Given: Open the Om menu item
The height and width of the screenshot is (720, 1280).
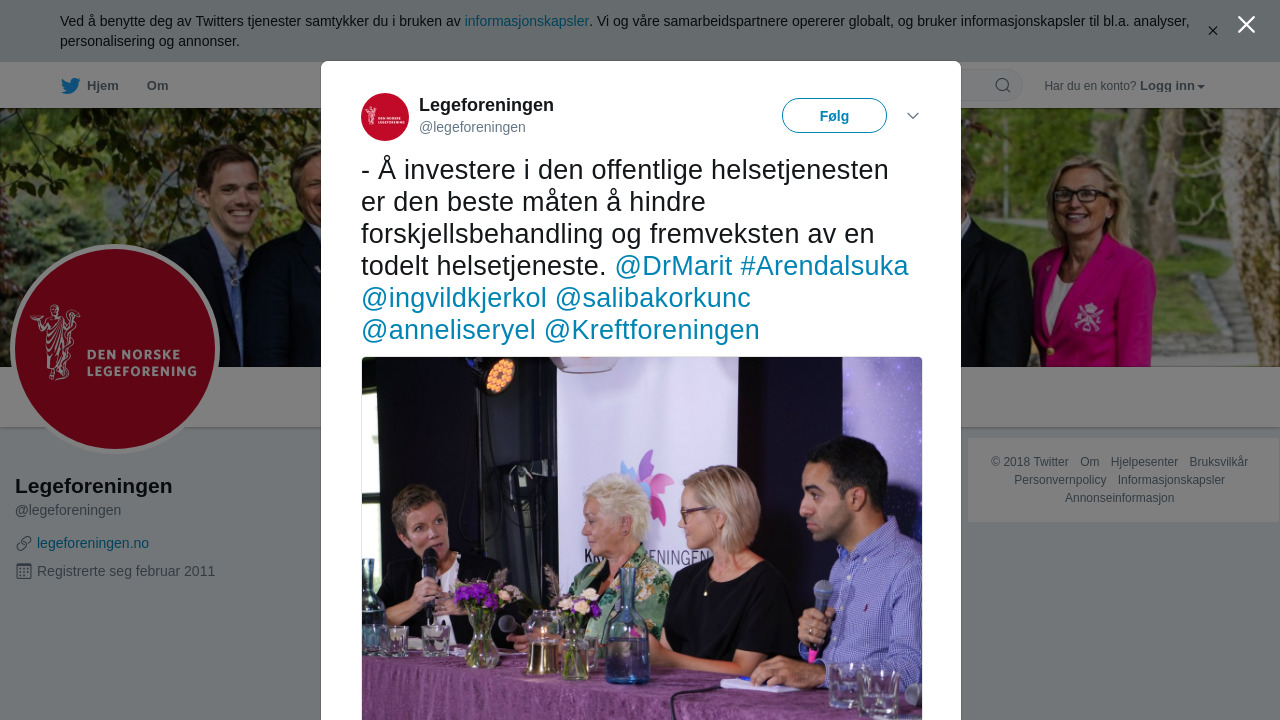Looking at the screenshot, I should (158, 86).
